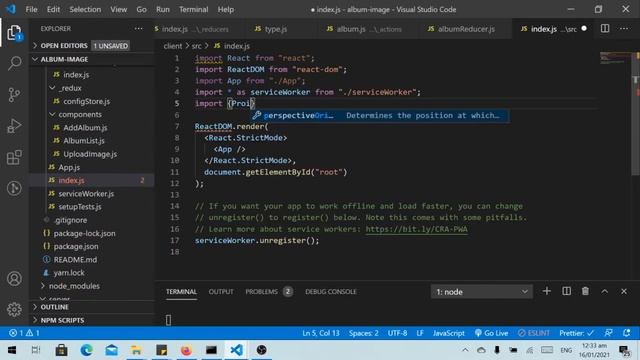Open UploadImage.js in the file tree
Viewport: 640px width, 360px height.
90,154
